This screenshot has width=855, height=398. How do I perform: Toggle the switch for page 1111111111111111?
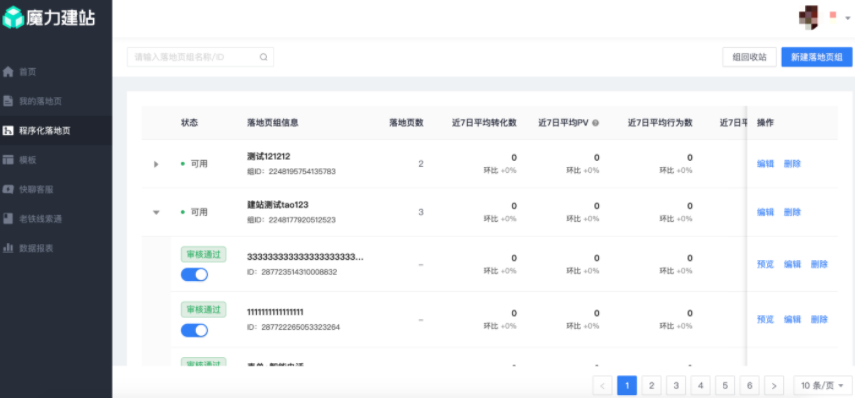point(194,330)
